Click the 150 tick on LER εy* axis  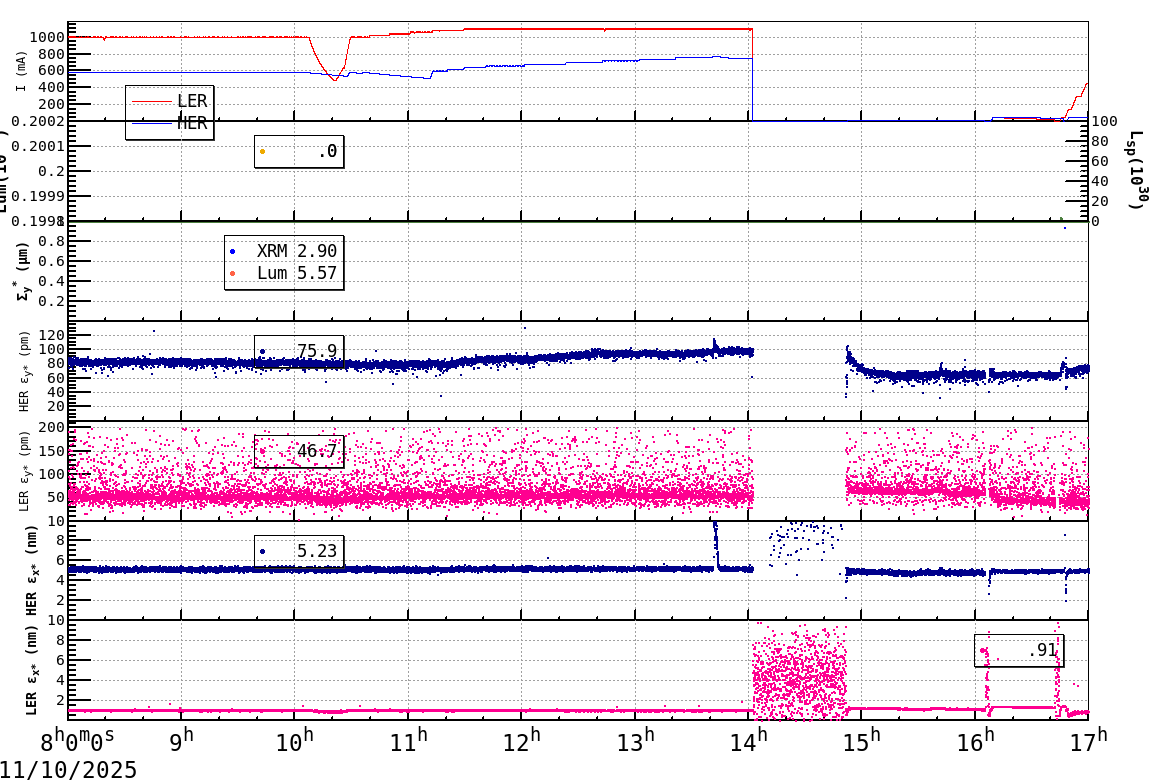click(x=52, y=451)
